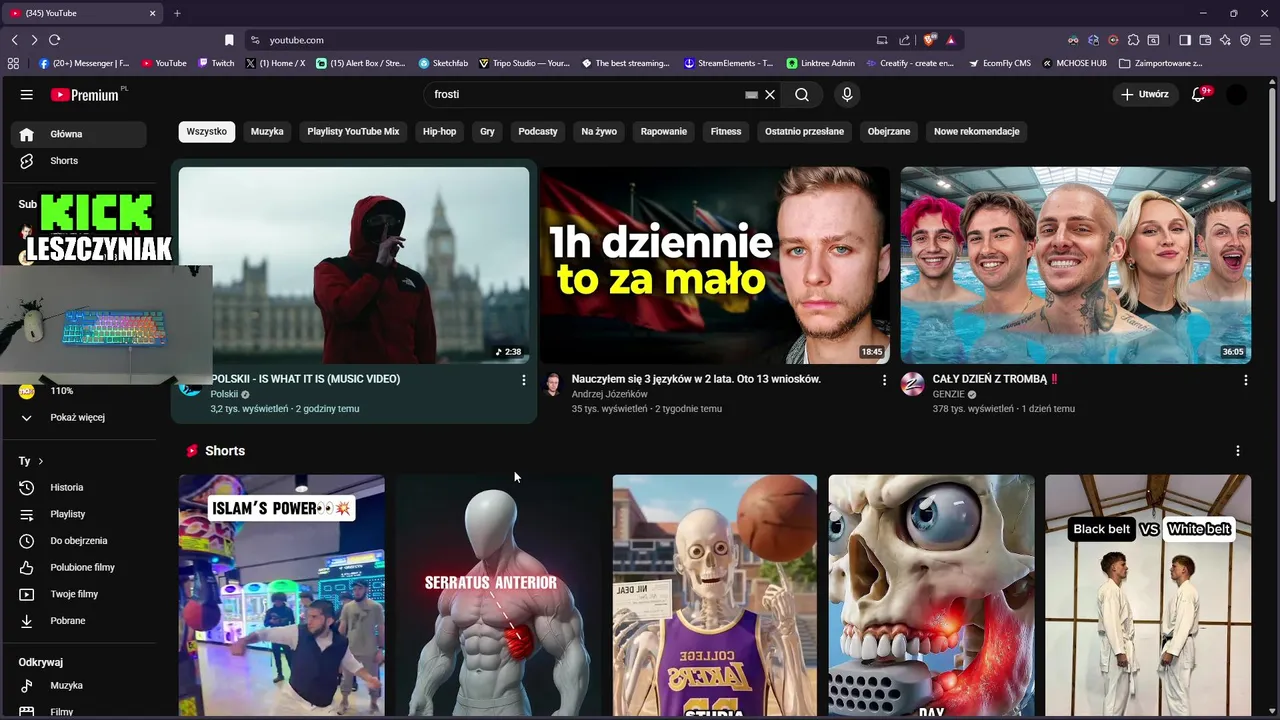Open the ISLAM'S POWER short
This screenshot has width=1280, height=720.
pyautogui.click(x=282, y=596)
